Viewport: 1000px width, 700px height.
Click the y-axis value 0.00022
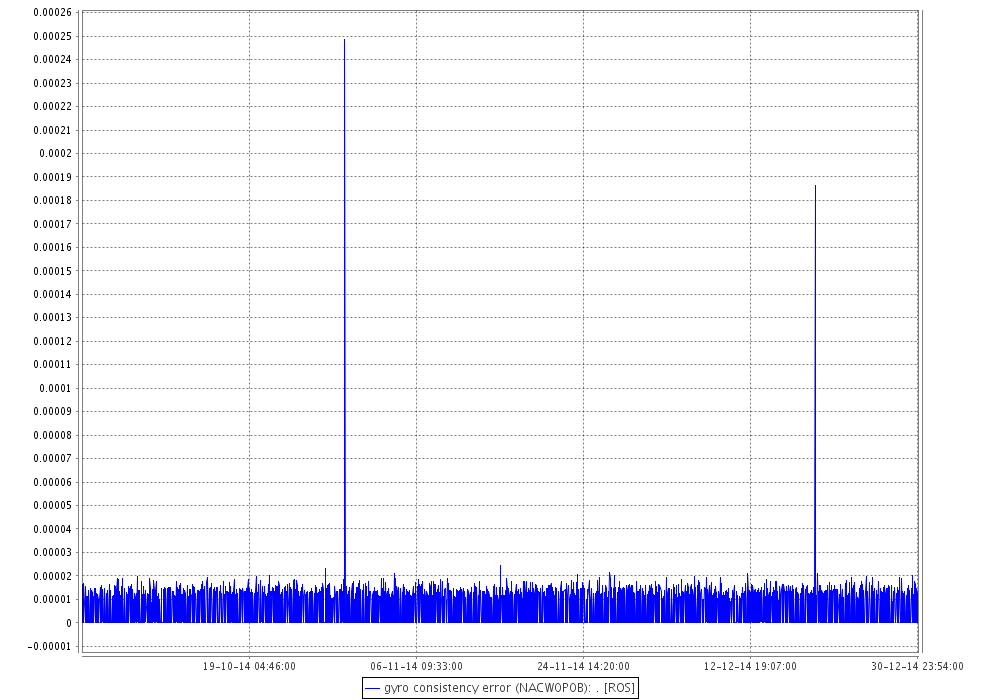(x=53, y=106)
